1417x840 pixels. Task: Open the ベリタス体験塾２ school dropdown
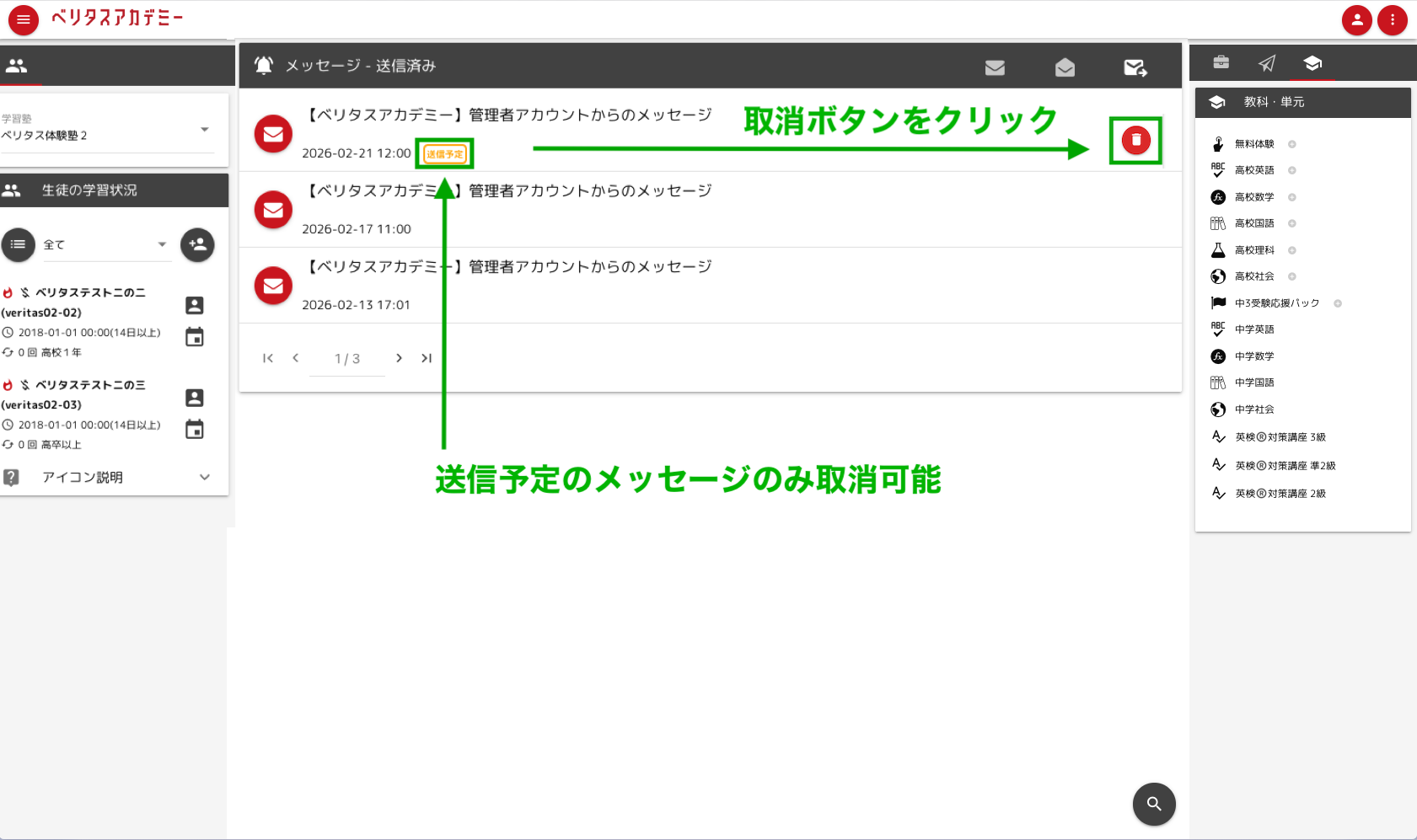click(205, 130)
